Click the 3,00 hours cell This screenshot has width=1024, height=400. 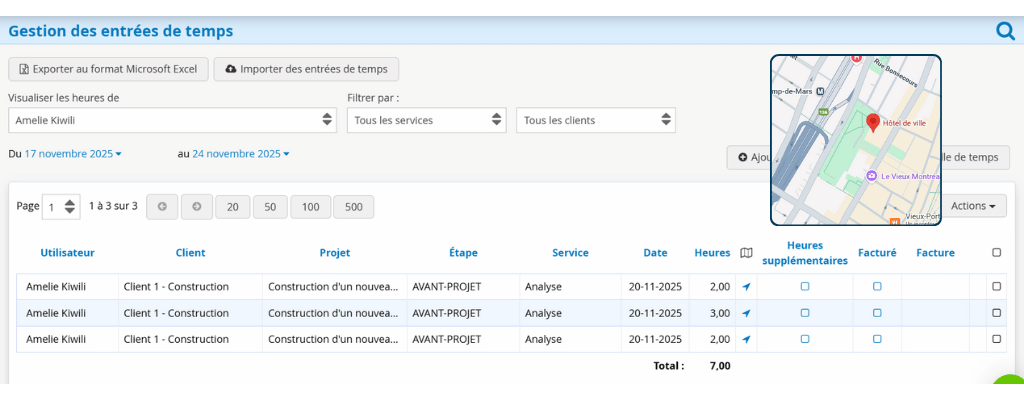click(711, 313)
